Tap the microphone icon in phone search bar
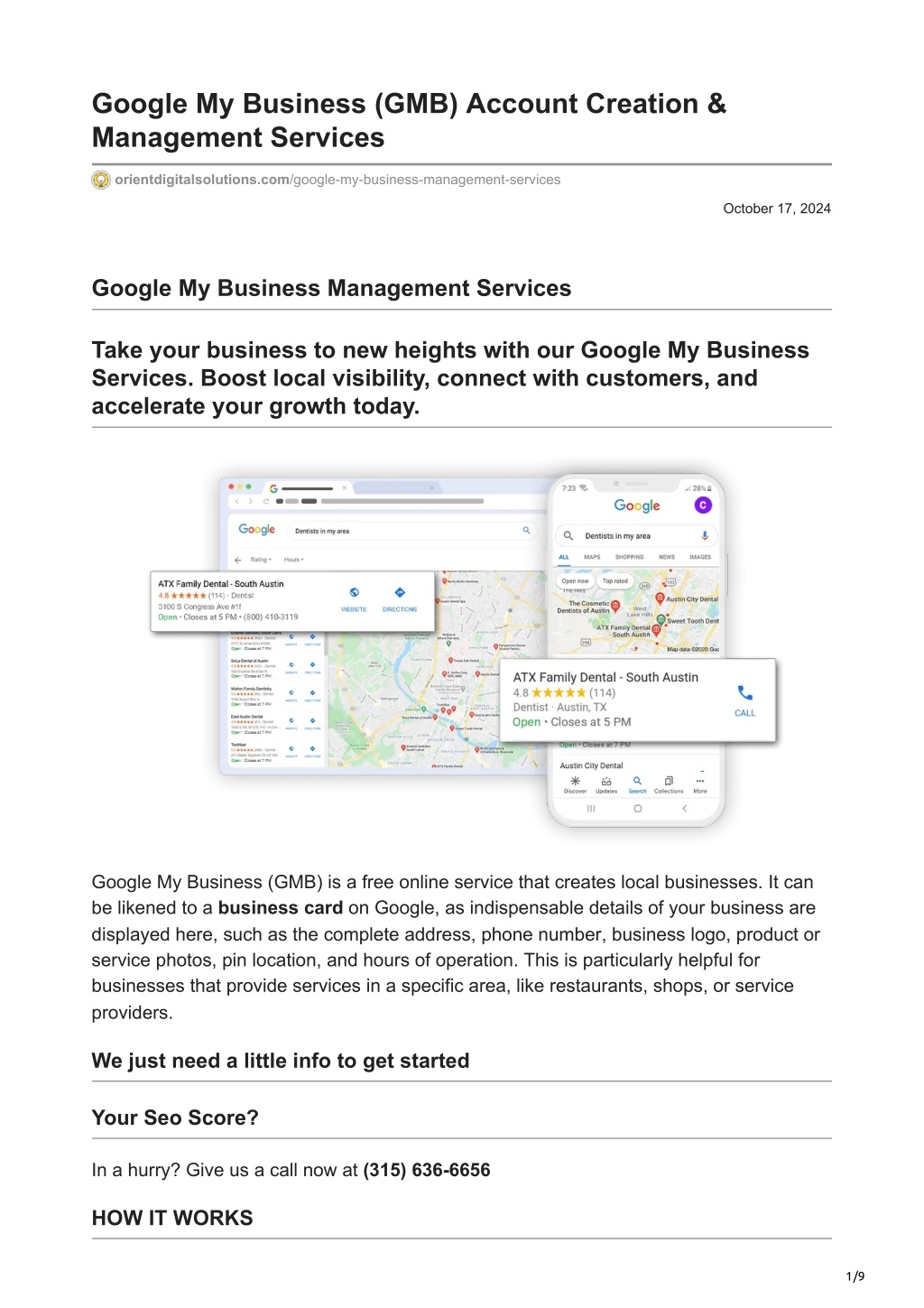This screenshot has width=924, height=1308. tap(705, 535)
